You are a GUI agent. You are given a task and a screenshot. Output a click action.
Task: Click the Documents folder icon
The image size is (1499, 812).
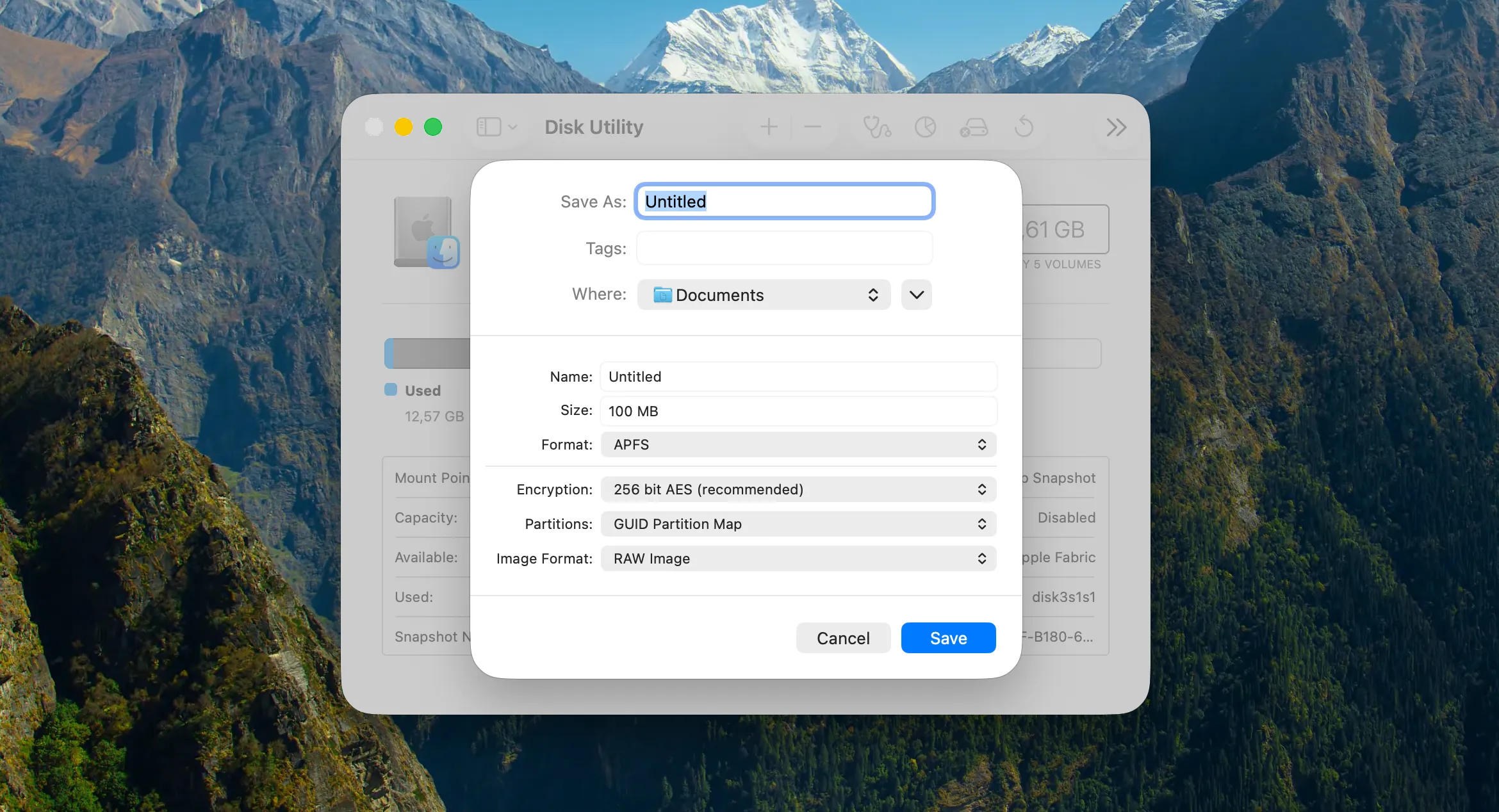(x=662, y=295)
